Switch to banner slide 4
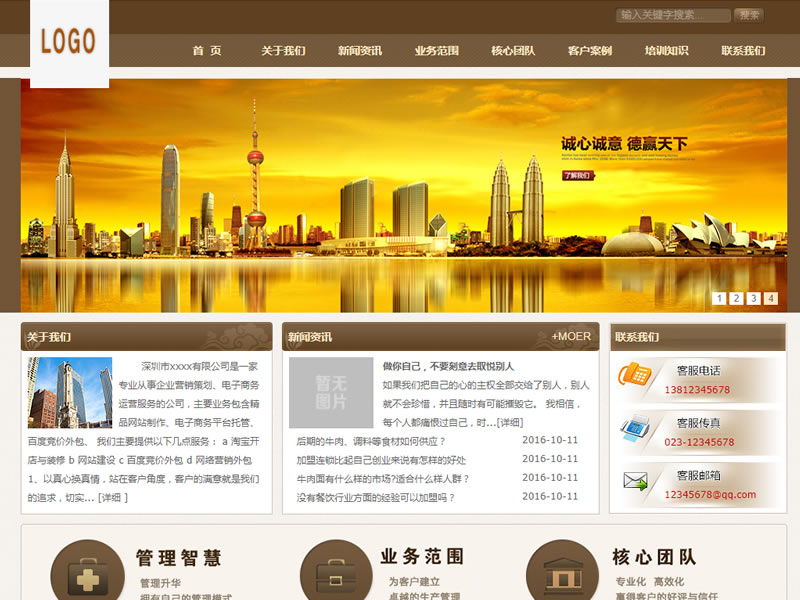The height and width of the screenshot is (600, 800). [x=771, y=298]
